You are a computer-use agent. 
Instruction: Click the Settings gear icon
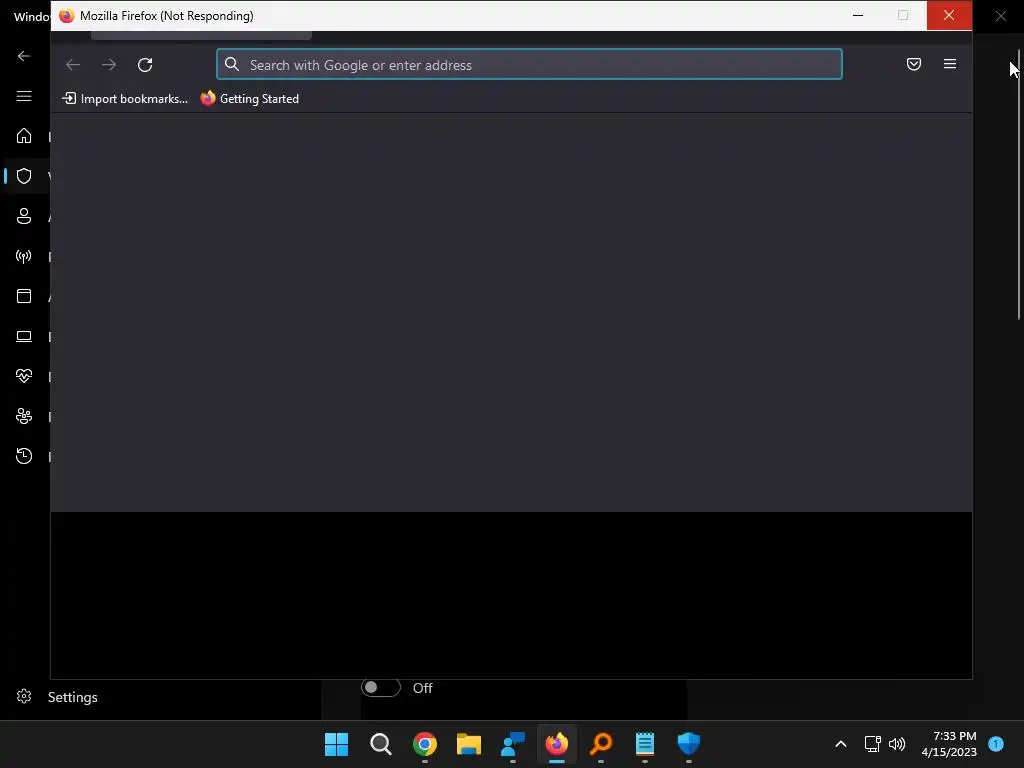pos(24,697)
